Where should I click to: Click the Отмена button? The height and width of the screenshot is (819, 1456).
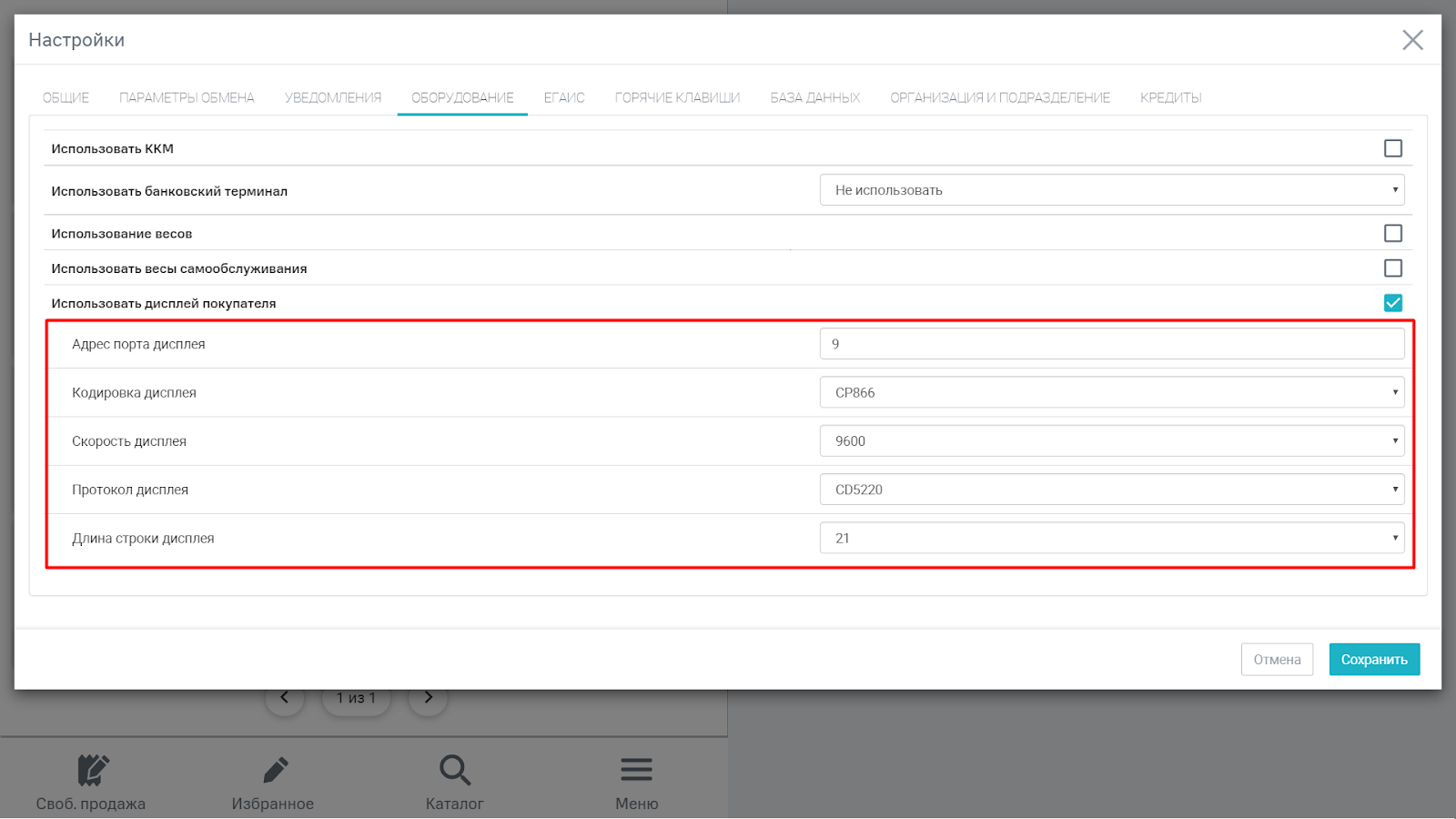click(1277, 660)
